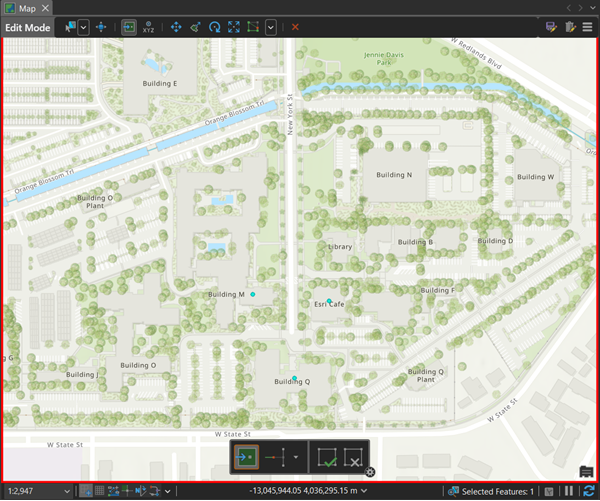This screenshot has height=501, width=600.
Task: Toggle the grid button in status bar
Action: tap(99, 491)
